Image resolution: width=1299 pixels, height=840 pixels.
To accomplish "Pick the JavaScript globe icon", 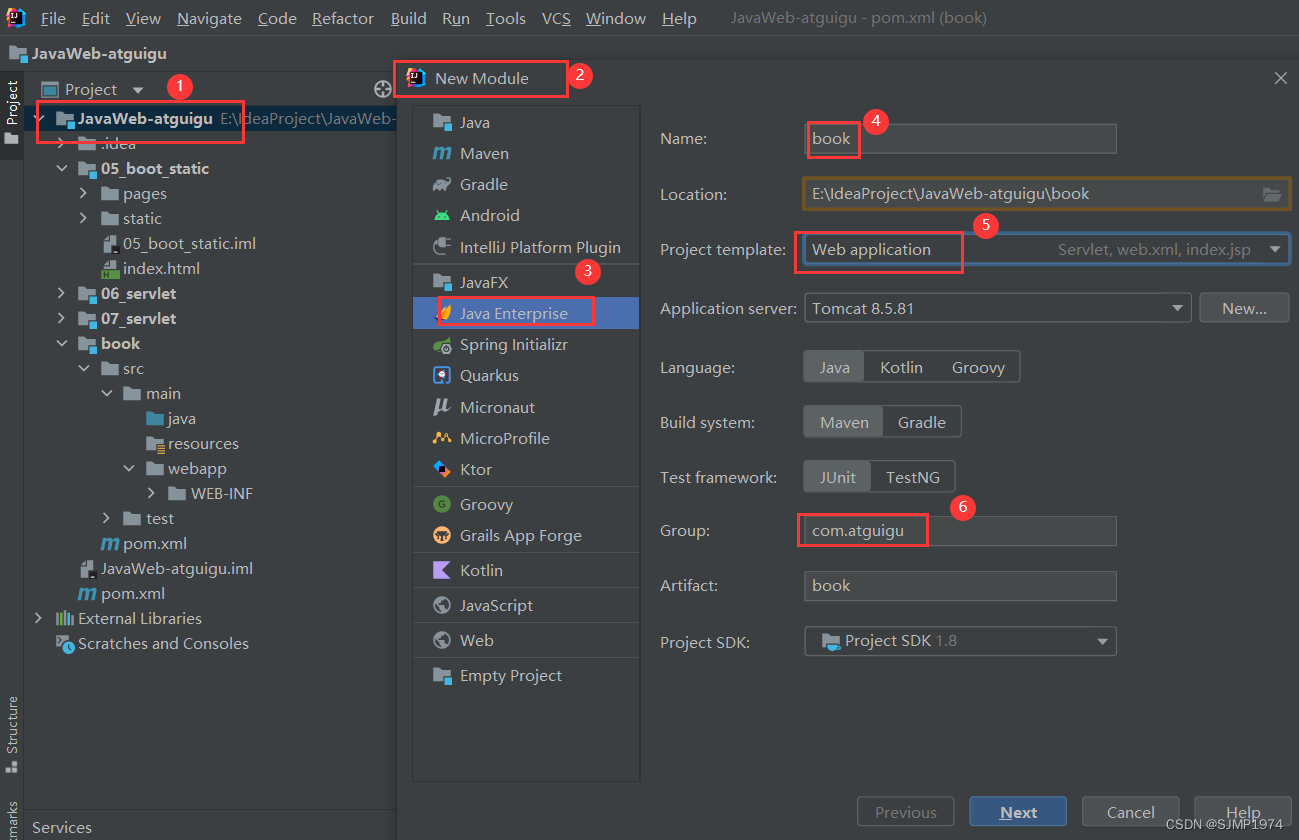I will 442,605.
